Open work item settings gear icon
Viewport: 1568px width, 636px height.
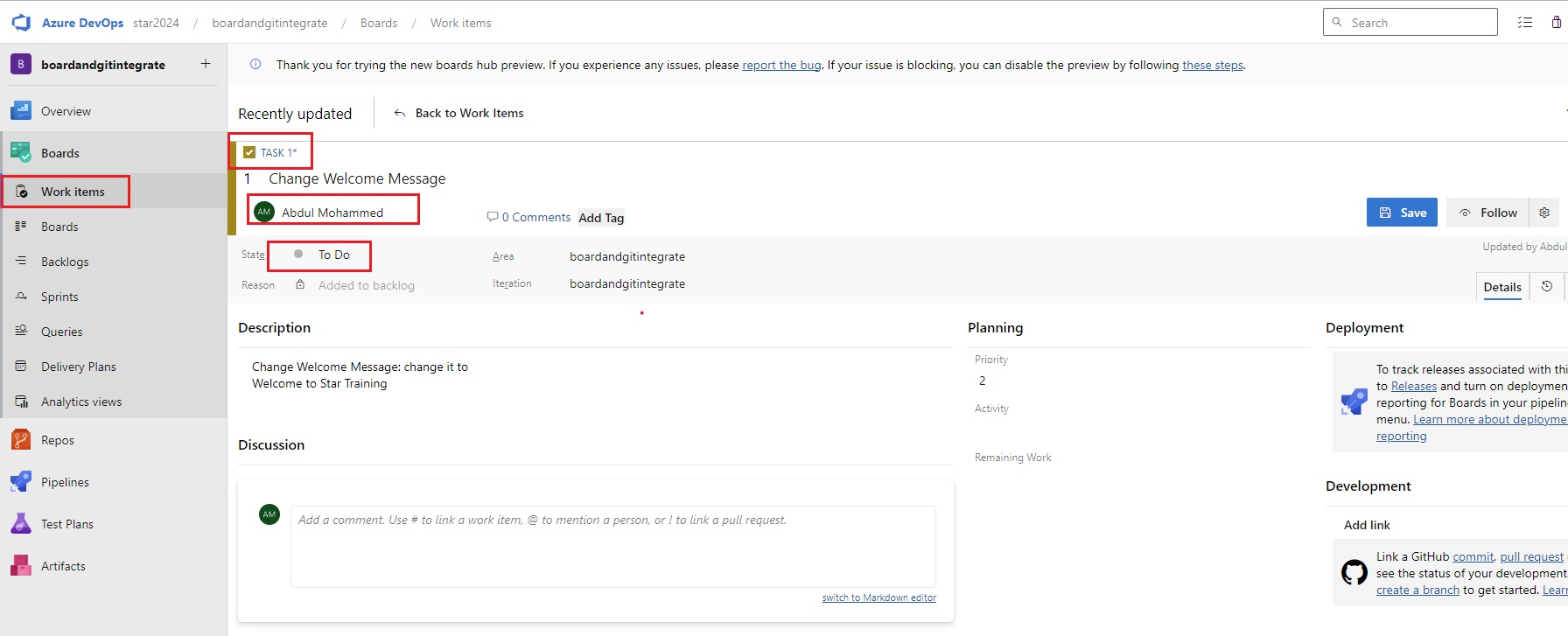tap(1544, 213)
